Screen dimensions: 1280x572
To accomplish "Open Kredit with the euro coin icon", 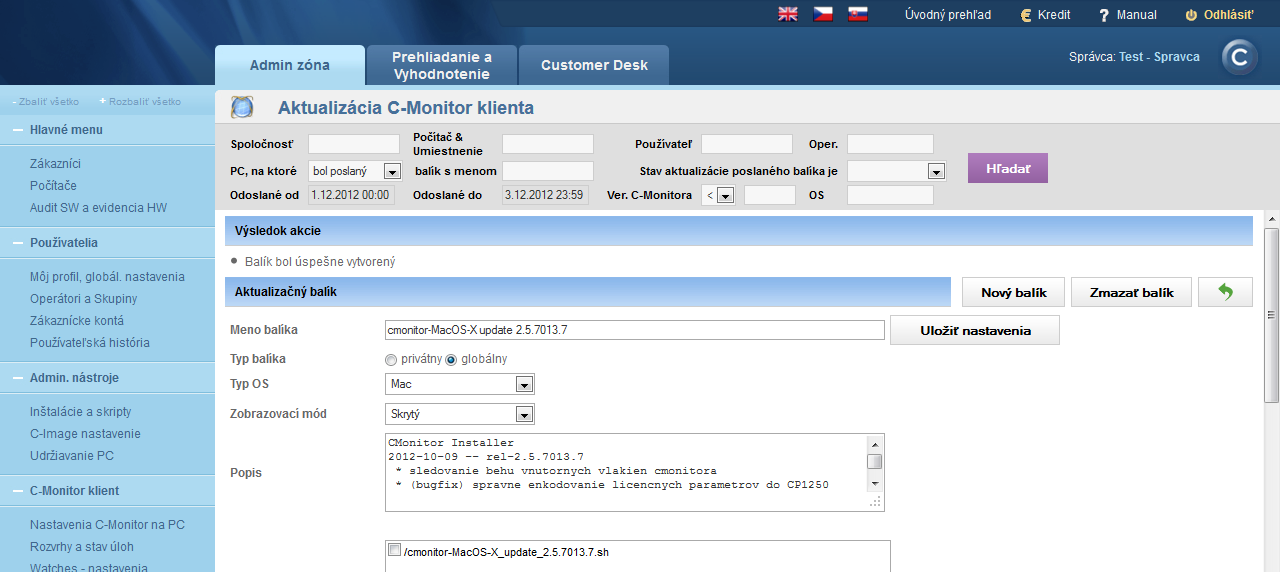I will coord(1026,15).
